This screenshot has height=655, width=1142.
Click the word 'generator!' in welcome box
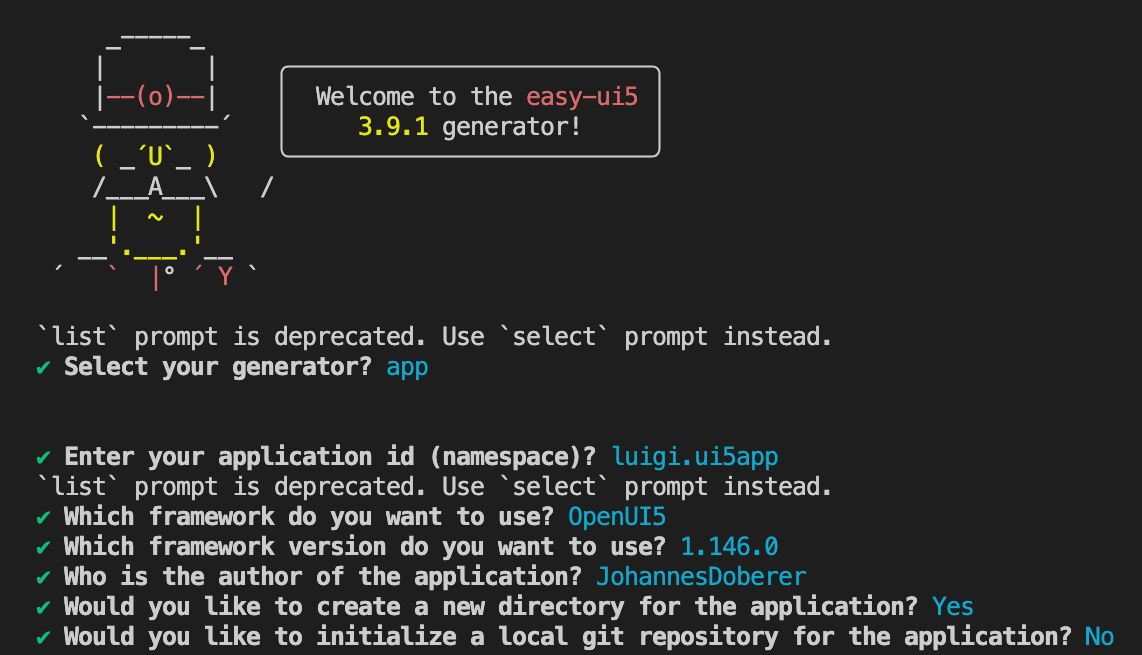(512, 128)
